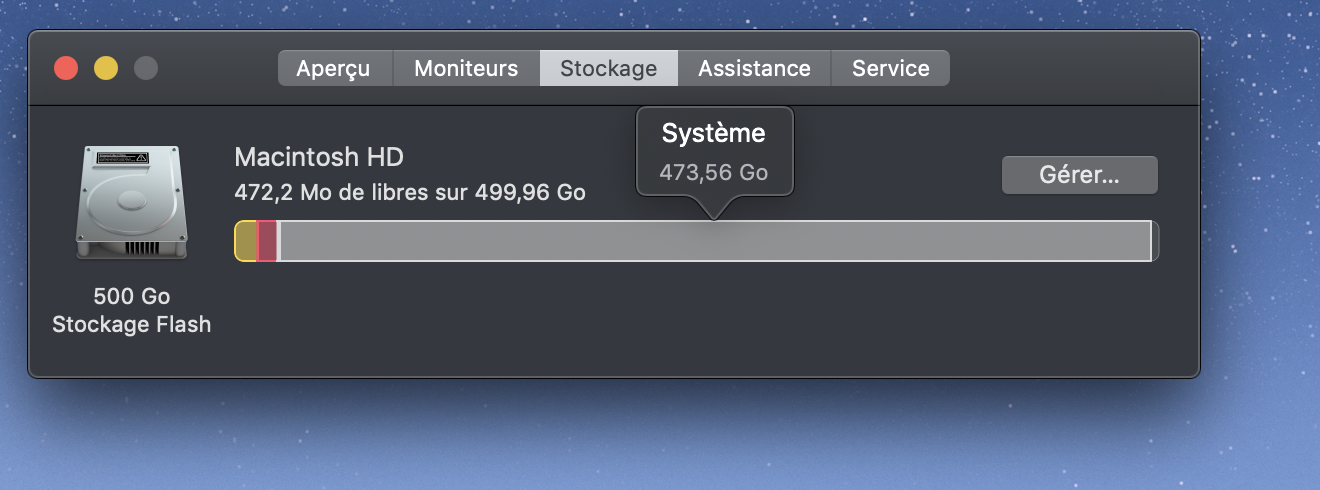Click the grayed-out zoom window button

point(146,68)
